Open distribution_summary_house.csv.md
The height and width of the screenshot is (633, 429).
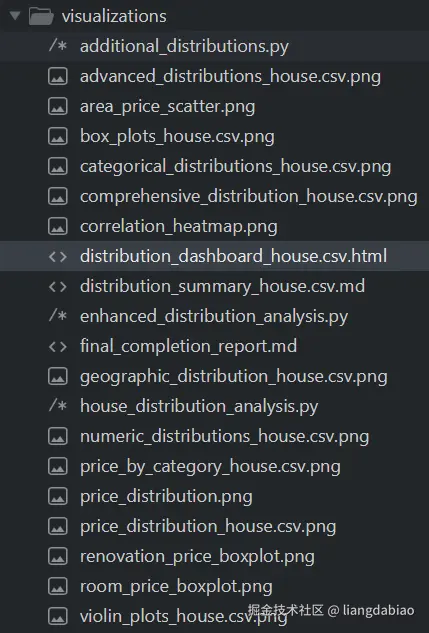click(x=222, y=286)
